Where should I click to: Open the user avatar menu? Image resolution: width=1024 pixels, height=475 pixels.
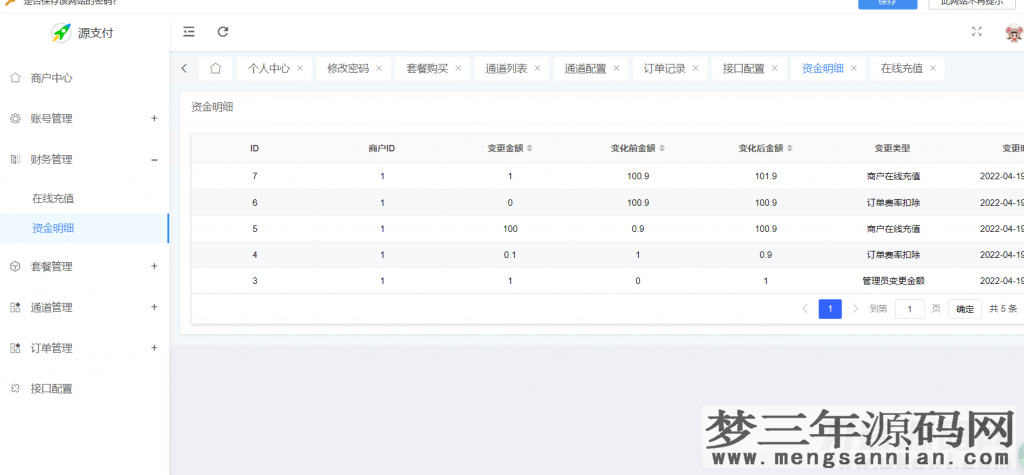click(x=1014, y=33)
